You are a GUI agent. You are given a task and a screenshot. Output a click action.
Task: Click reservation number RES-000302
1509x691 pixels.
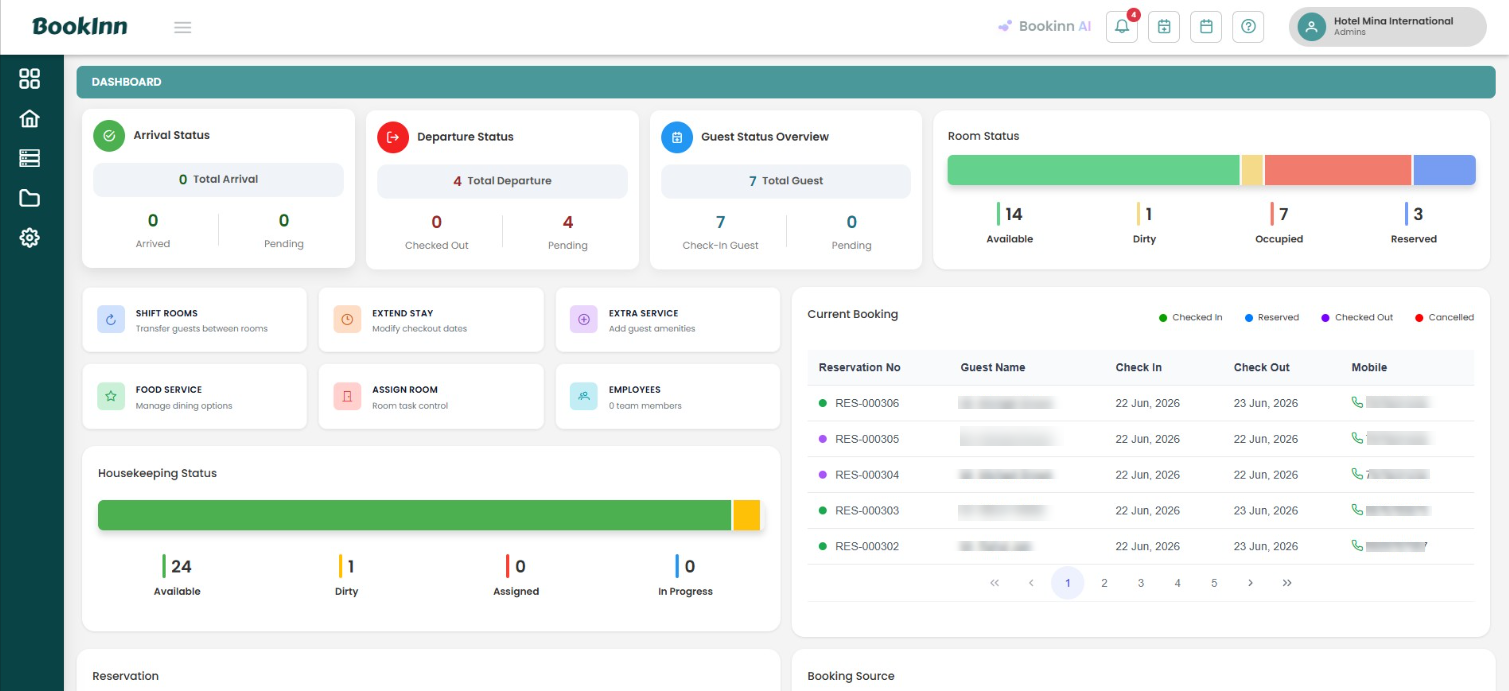pos(867,547)
